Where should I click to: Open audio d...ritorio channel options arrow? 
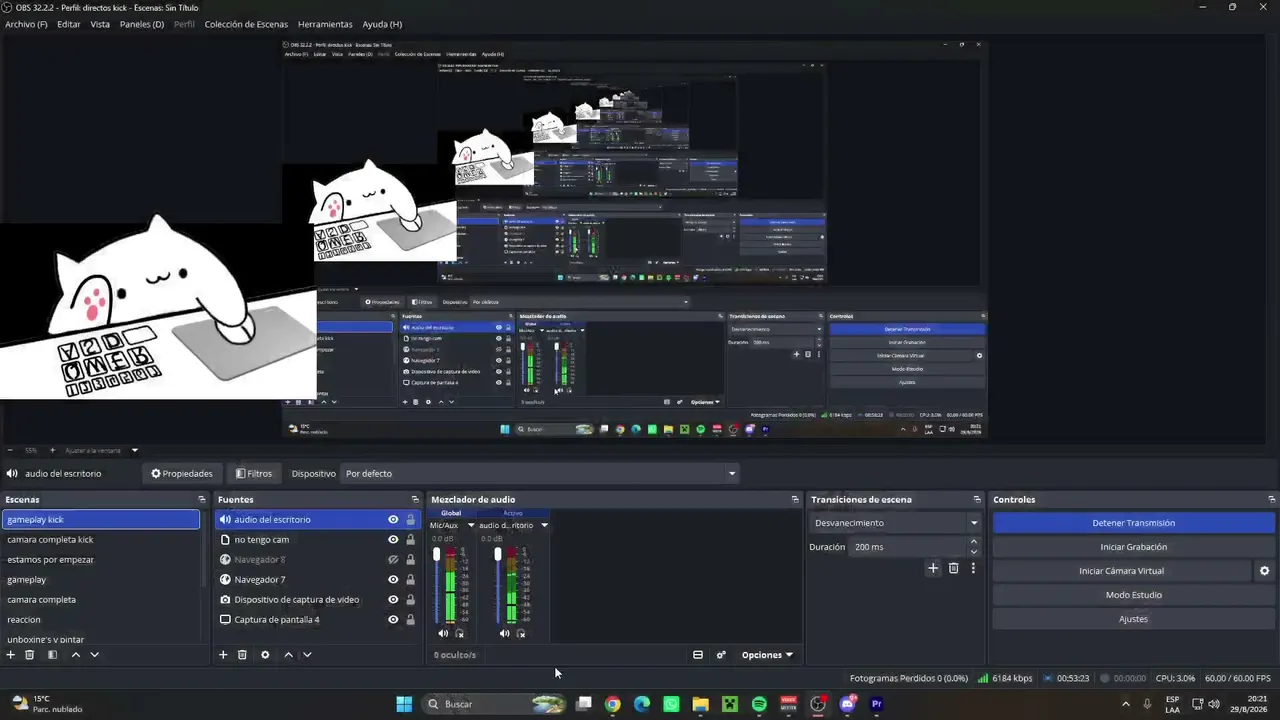click(x=544, y=525)
